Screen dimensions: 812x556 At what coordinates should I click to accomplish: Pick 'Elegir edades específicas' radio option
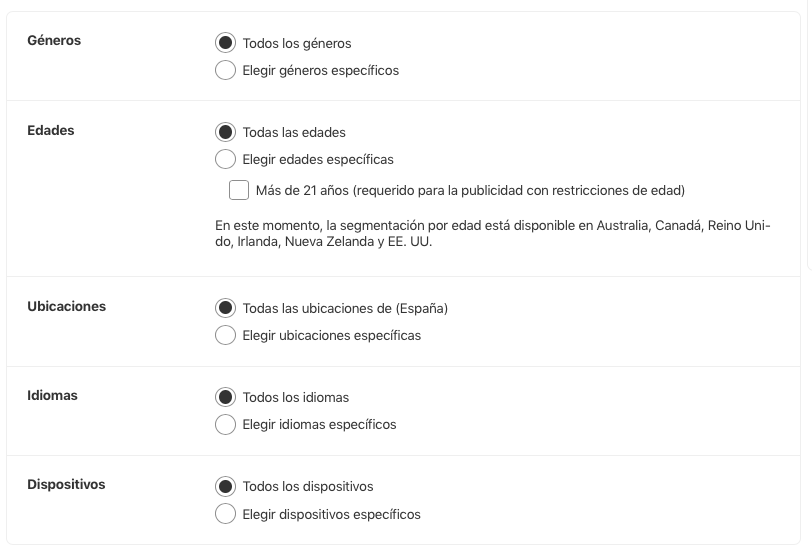[x=225, y=159]
